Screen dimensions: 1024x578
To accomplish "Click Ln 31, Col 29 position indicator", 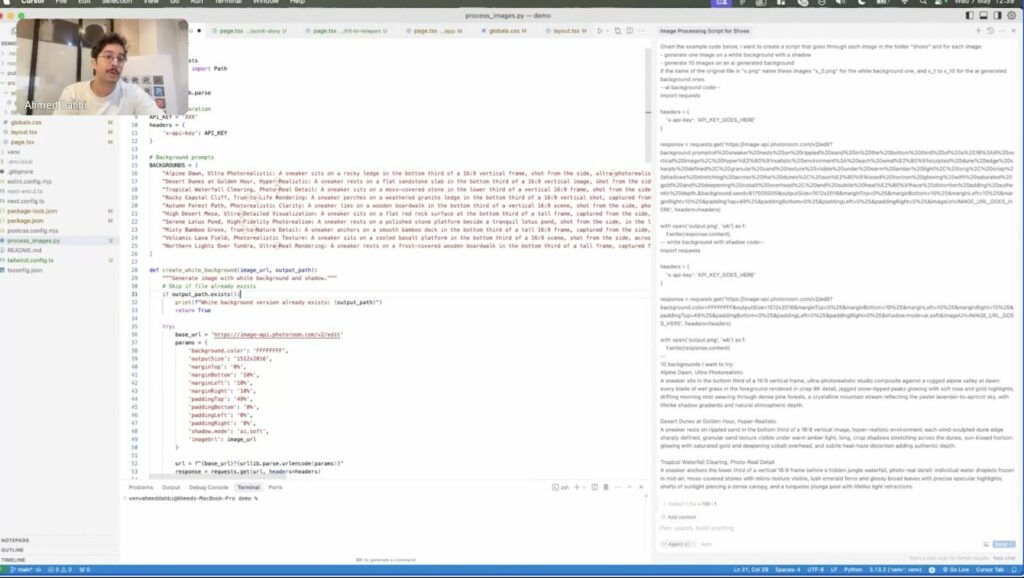I will pos(750,570).
